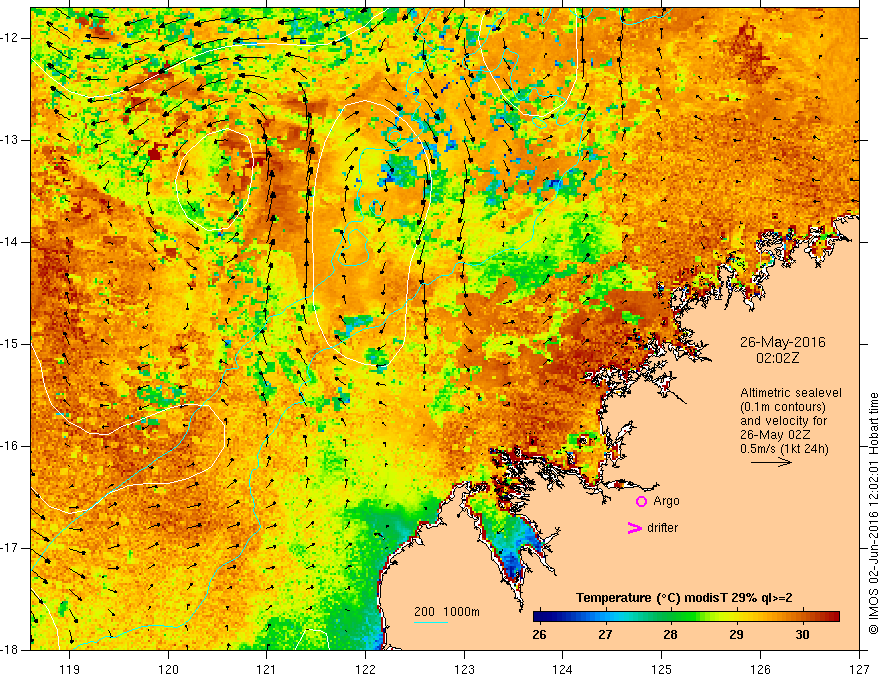Image resolution: width=880 pixels, height=680 pixels.
Task: Click the "200 1000m" depth contour label
Action: [447, 612]
